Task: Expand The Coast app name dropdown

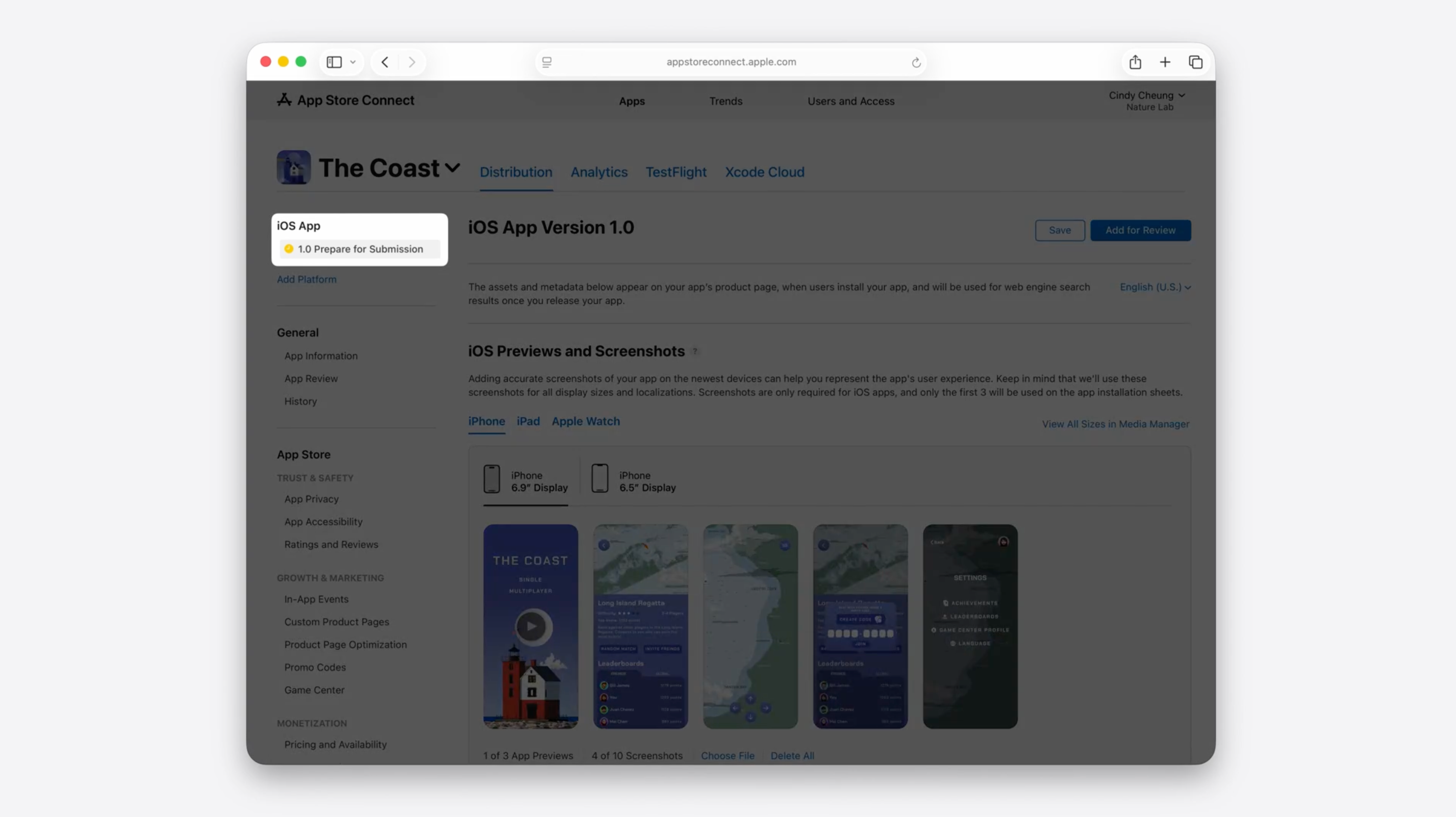Action: pos(452,168)
